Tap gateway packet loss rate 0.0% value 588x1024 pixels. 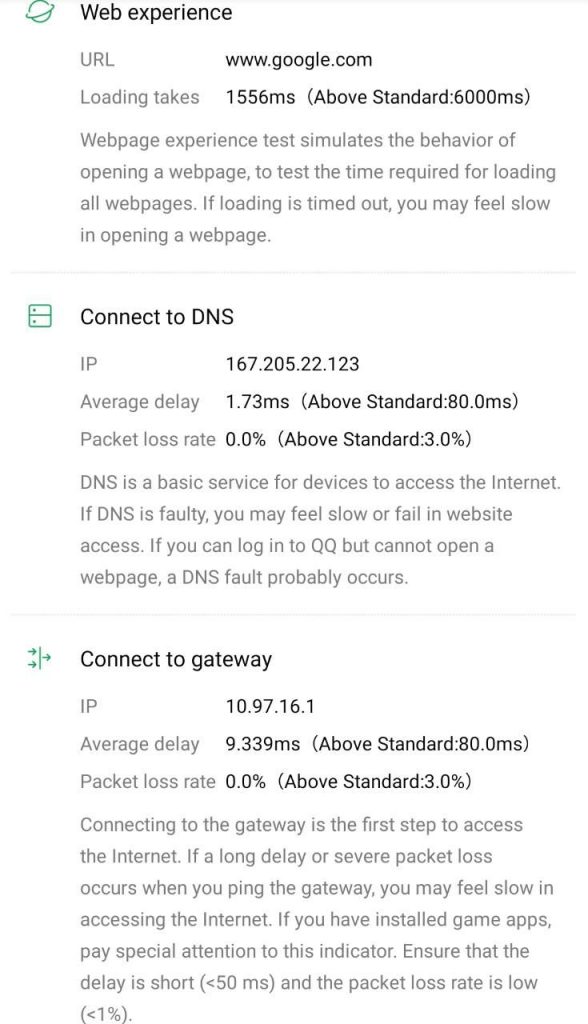coord(246,782)
